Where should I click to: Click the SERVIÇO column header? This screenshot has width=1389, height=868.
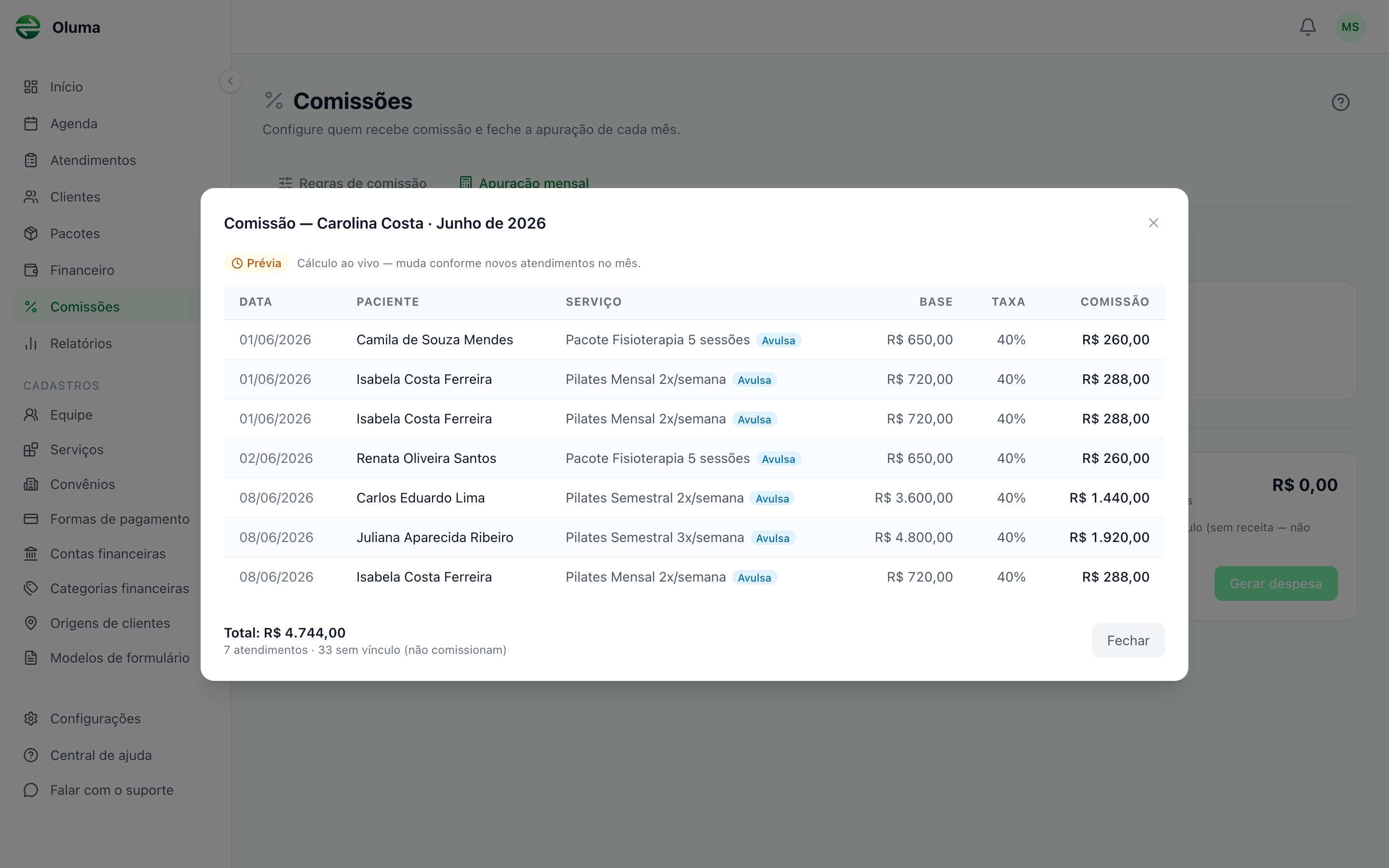click(594, 302)
